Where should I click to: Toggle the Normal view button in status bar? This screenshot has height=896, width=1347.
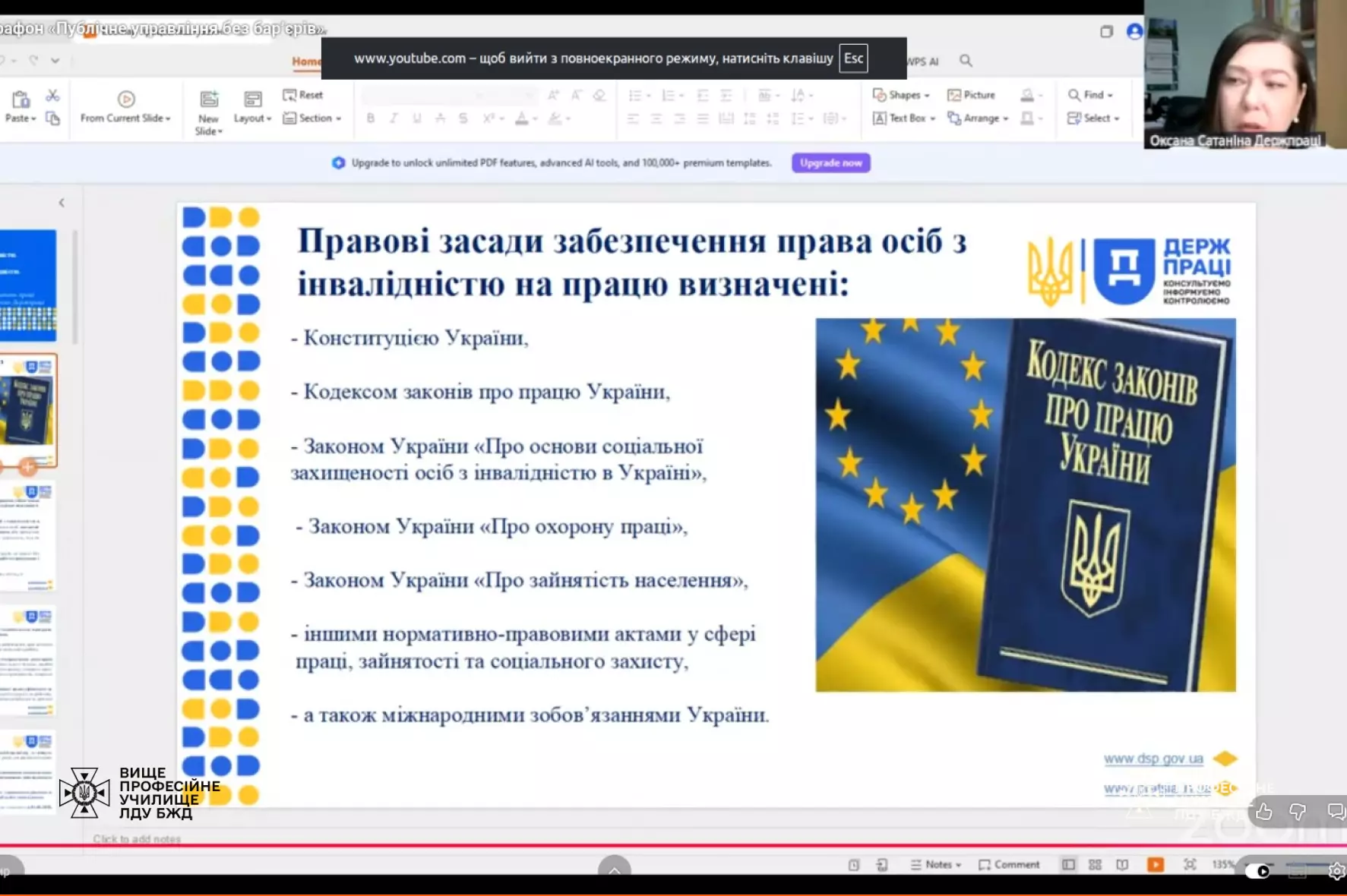pos(1068,865)
